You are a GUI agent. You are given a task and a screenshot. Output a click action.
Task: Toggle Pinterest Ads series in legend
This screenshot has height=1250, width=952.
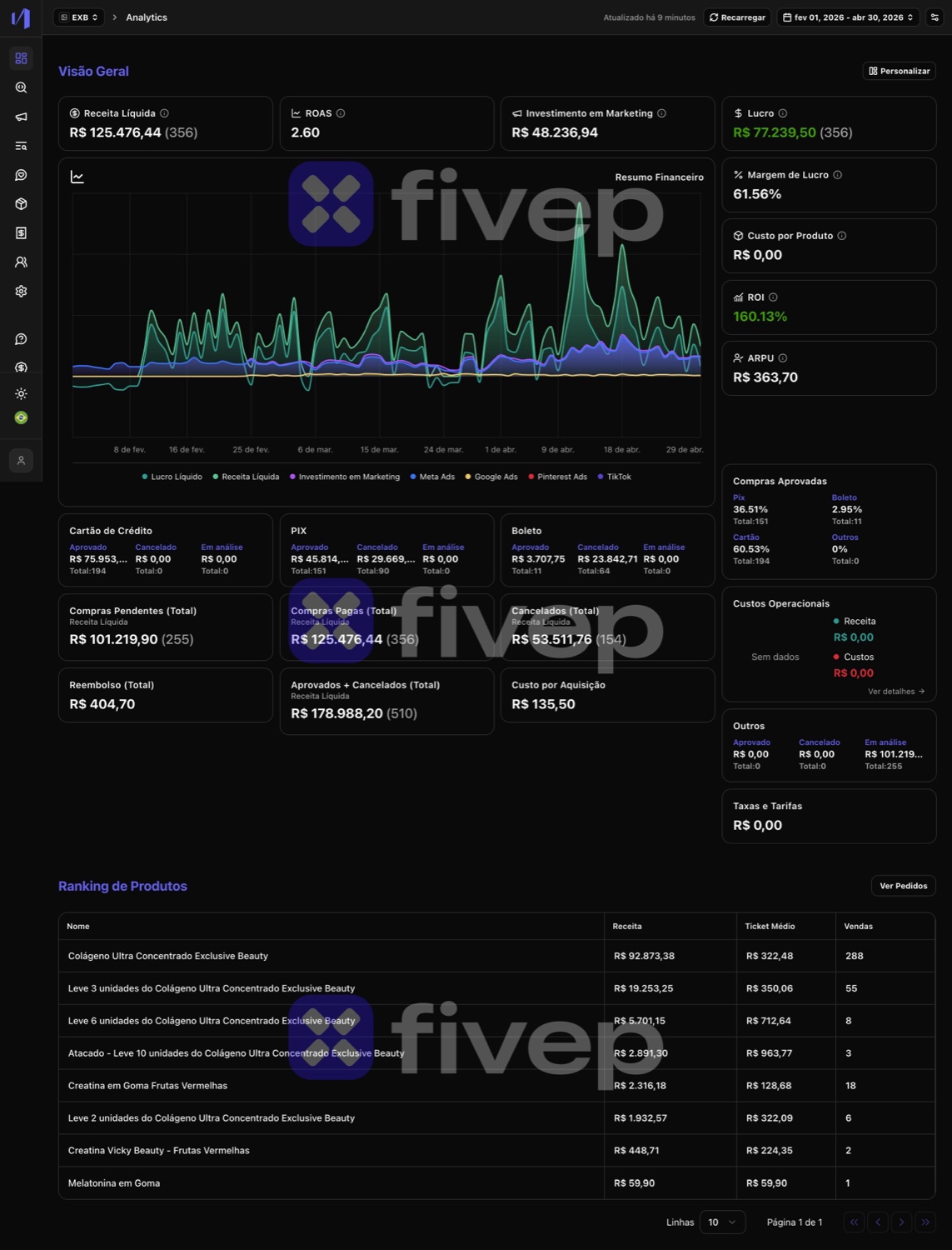tap(557, 477)
